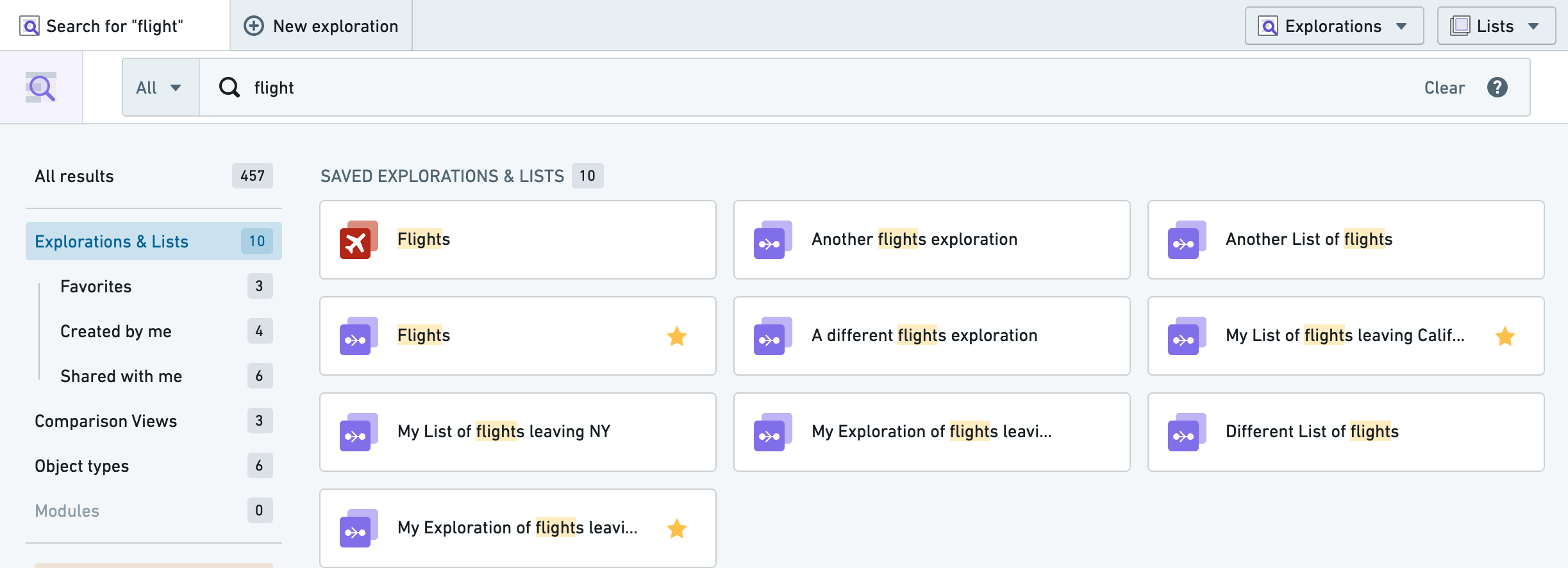Viewport: 1568px width, 568px height.
Task: Expand the Lists dropdown menu
Action: [1496, 26]
